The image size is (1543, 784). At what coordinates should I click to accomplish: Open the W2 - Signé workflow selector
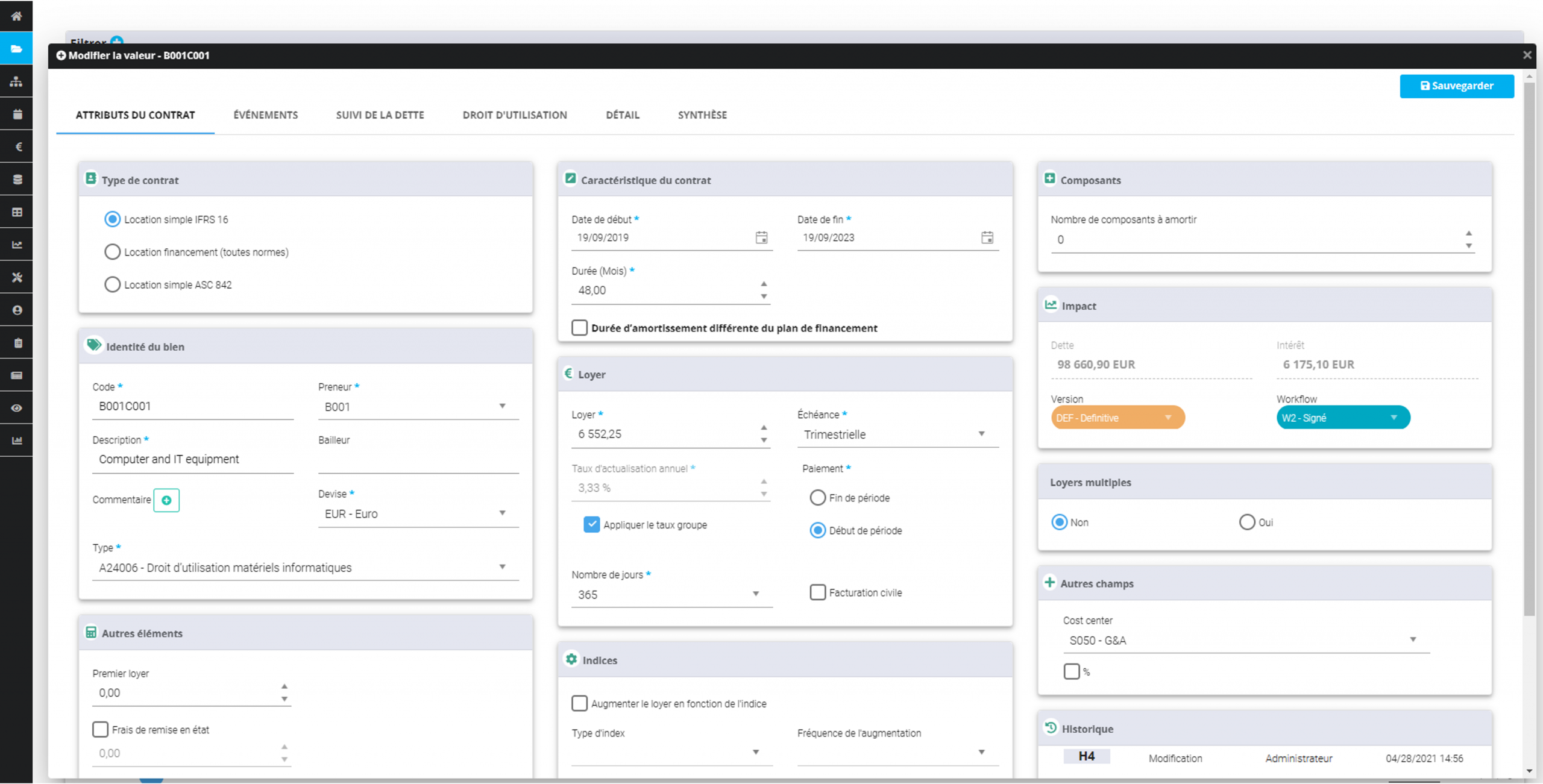pyautogui.click(x=1342, y=418)
